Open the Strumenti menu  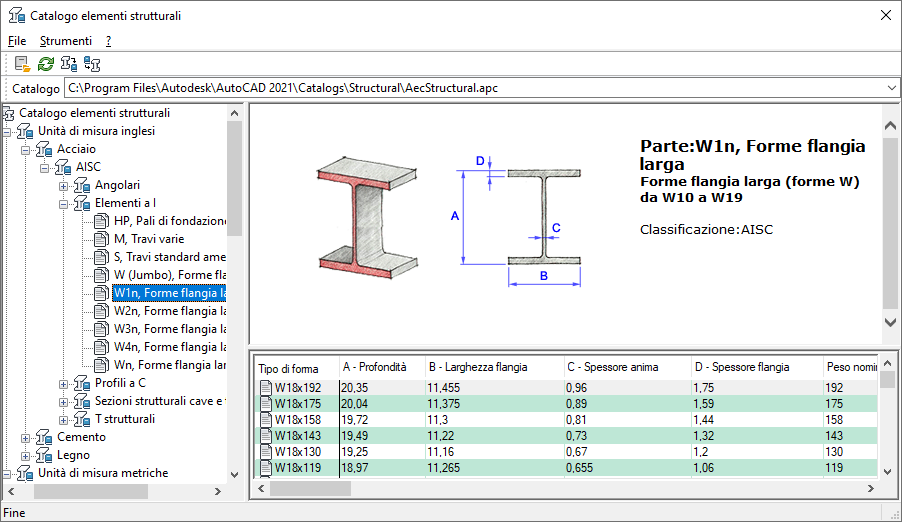coord(66,41)
